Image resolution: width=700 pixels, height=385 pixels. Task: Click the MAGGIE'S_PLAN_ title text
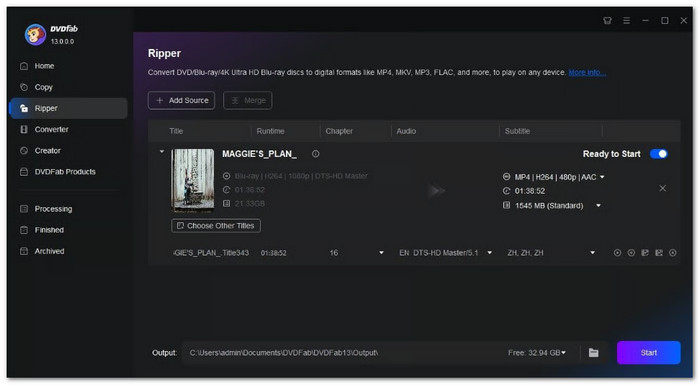[x=259, y=154]
